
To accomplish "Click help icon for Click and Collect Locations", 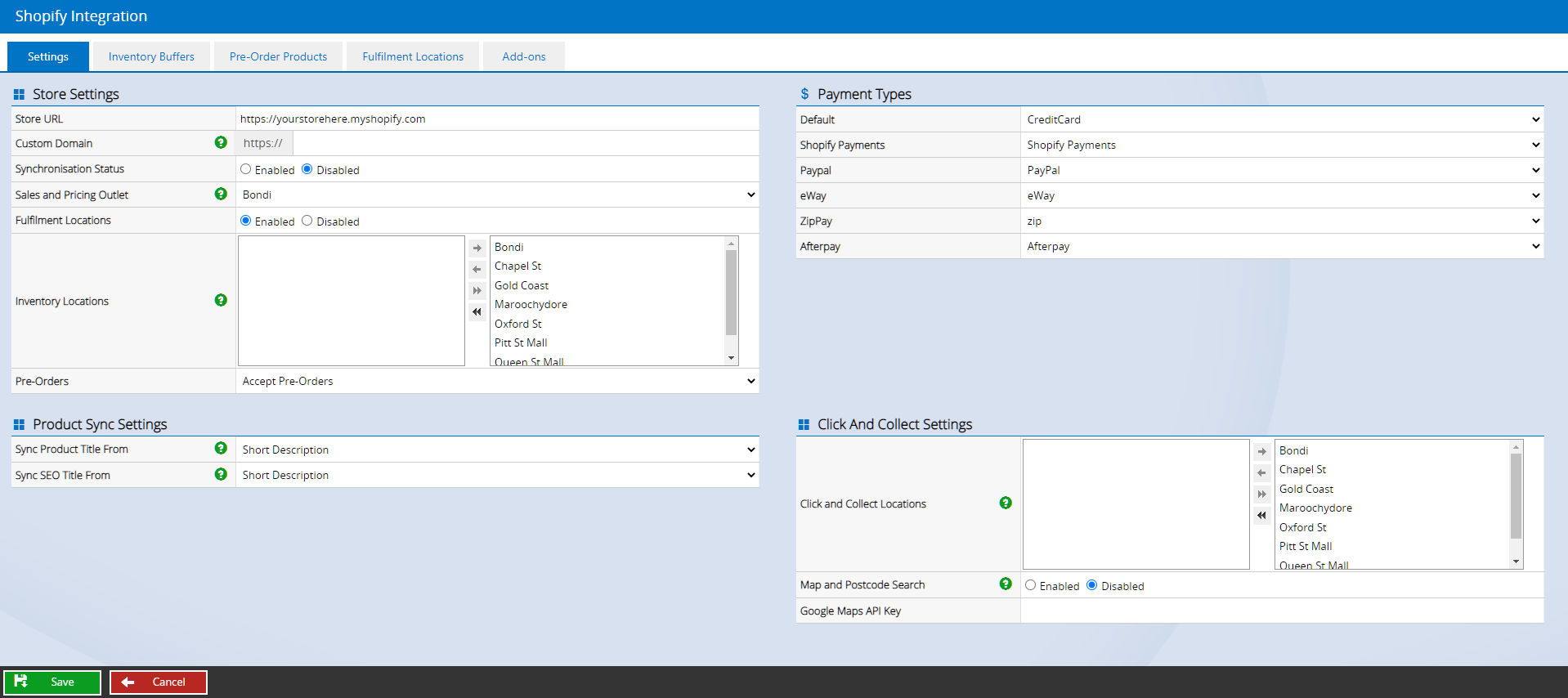I will point(1006,503).
